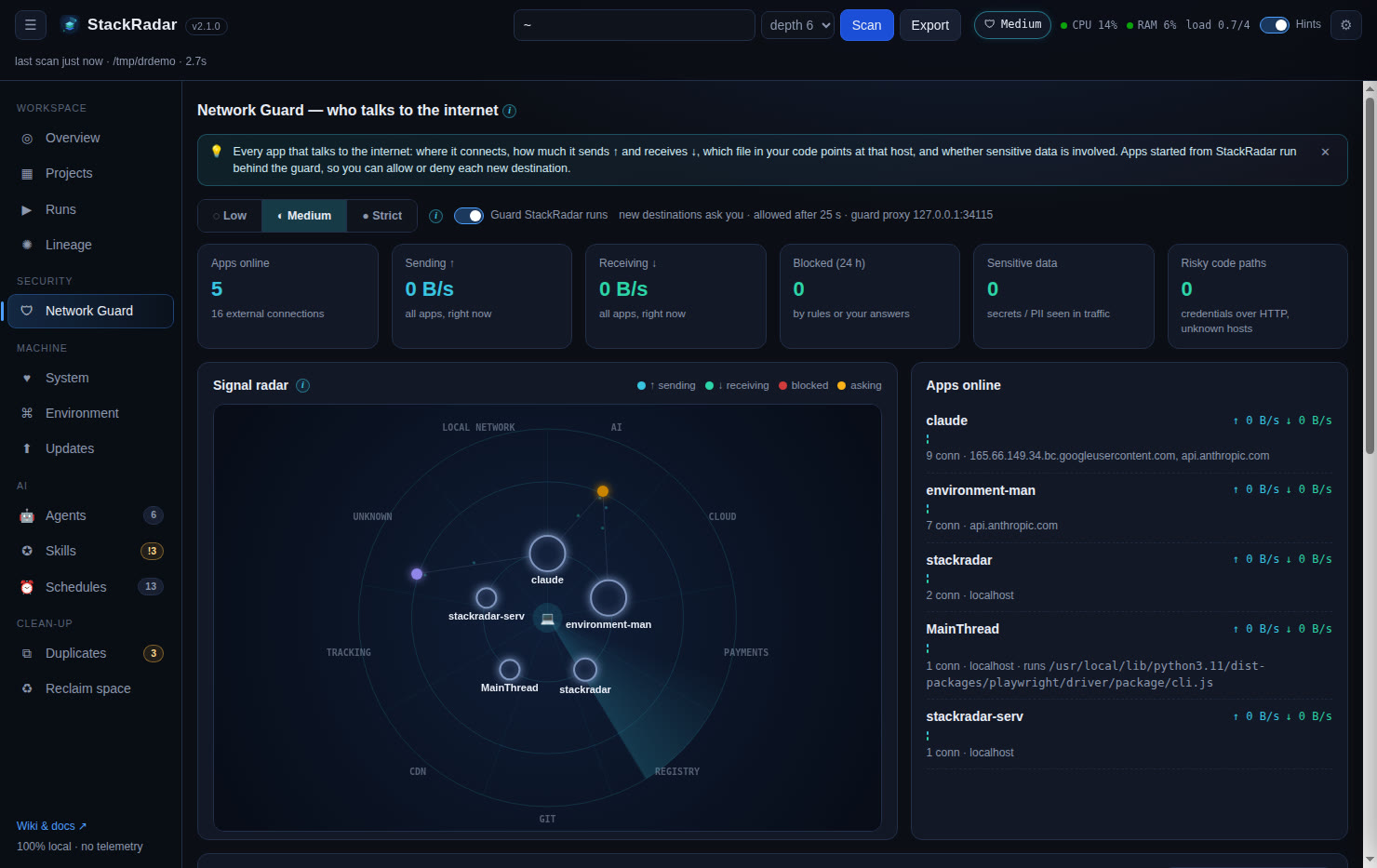Click the Environment command icon
This screenshot has width=1377, height=868.
coord(27,413)
